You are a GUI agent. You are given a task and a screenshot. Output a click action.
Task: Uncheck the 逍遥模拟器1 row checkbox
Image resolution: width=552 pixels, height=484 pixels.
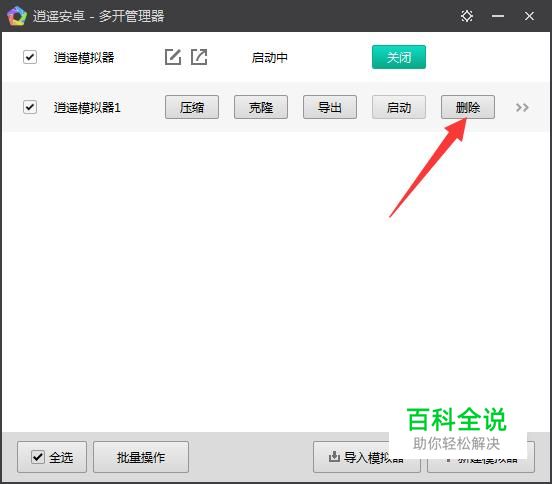(30, 107)
